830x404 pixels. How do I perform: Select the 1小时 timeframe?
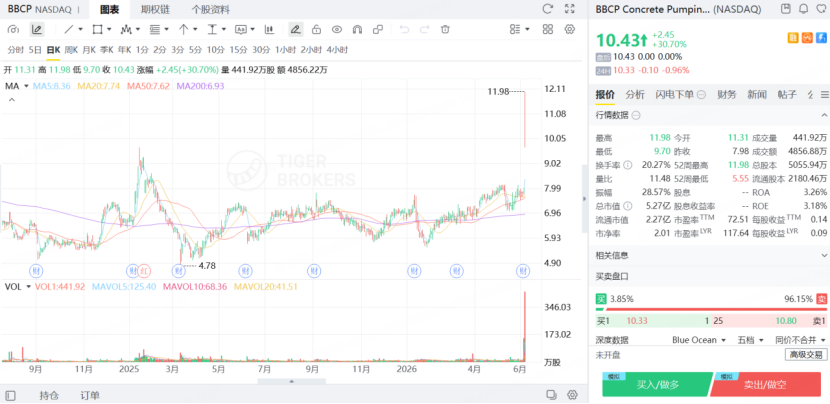[x=285, y=50]
